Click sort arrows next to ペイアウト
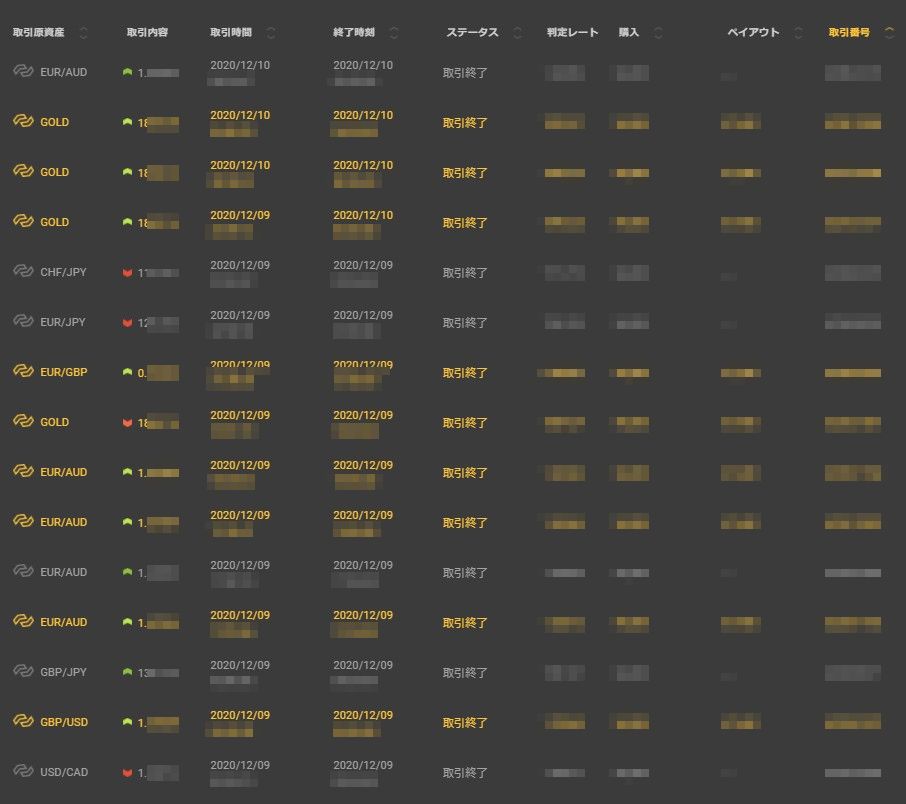Viewport: 906px width, 804px height. pos(798,33)
